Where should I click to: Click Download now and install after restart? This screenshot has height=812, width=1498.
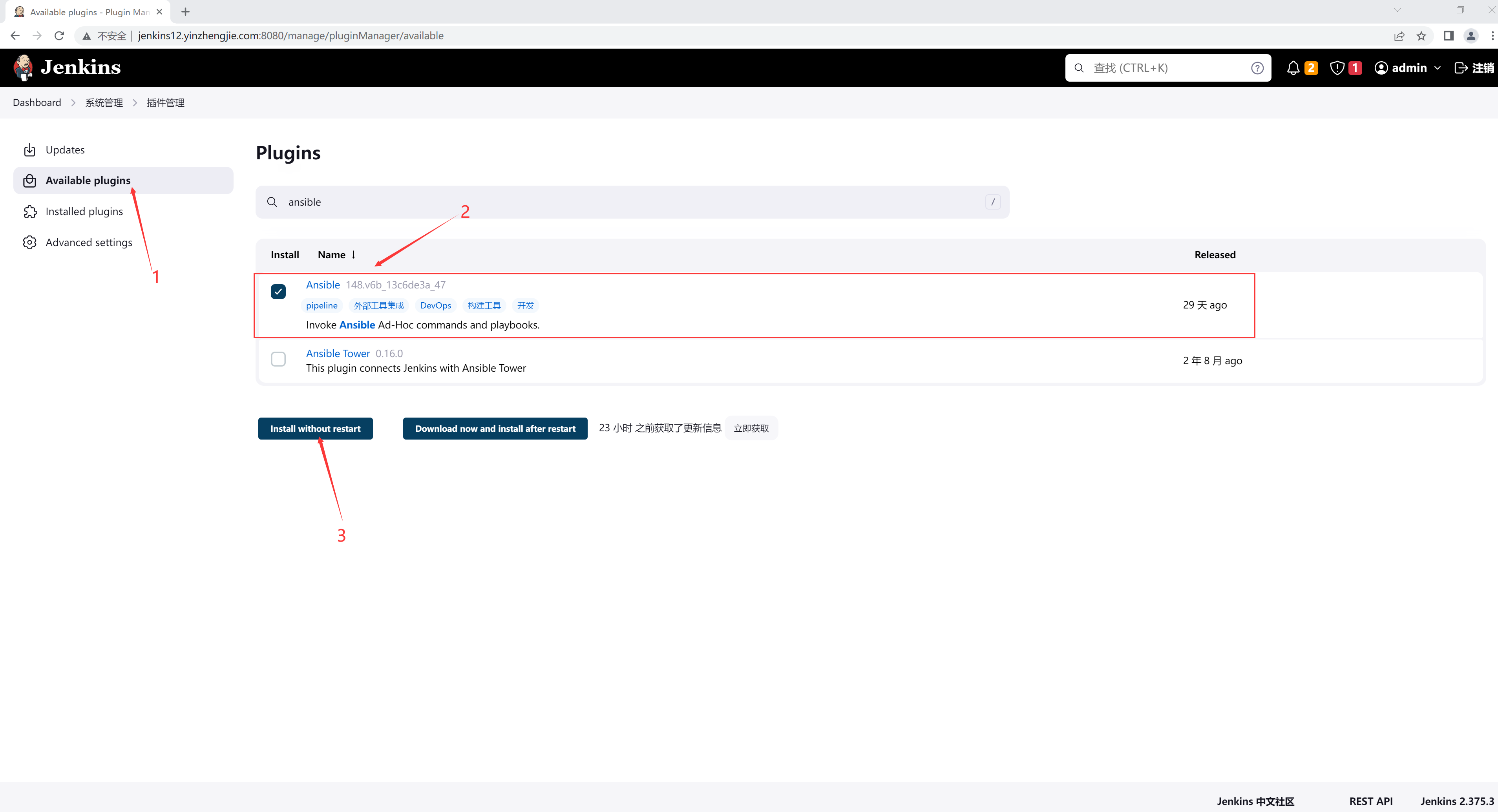pyautogui.click(x=495, y=429)
